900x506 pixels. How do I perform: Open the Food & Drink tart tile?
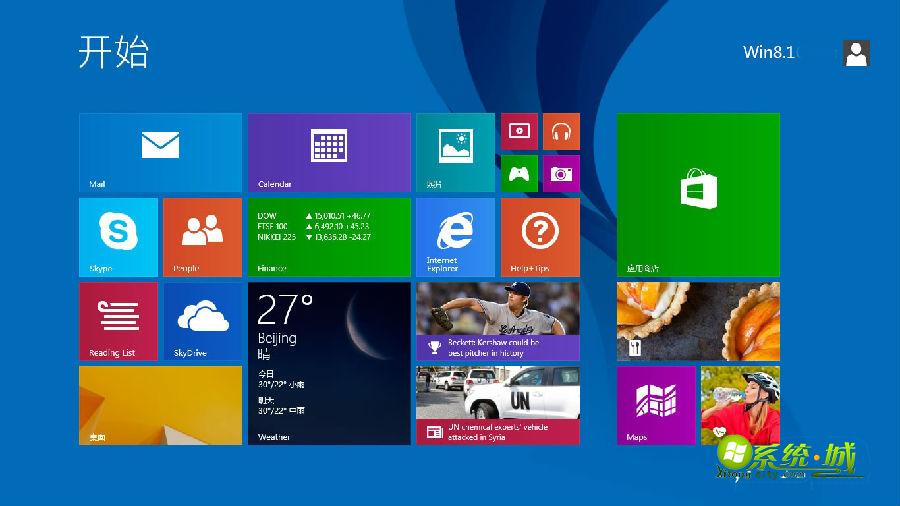(698, 321)
